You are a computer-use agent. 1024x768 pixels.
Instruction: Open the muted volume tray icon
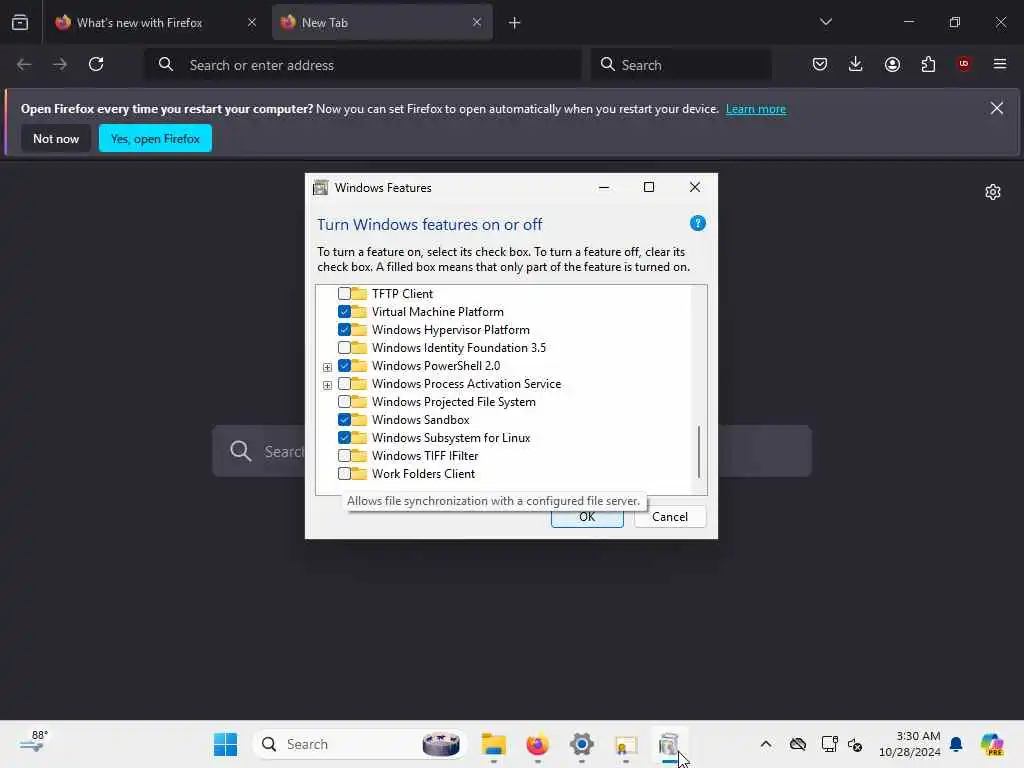(x=855, y=744)
